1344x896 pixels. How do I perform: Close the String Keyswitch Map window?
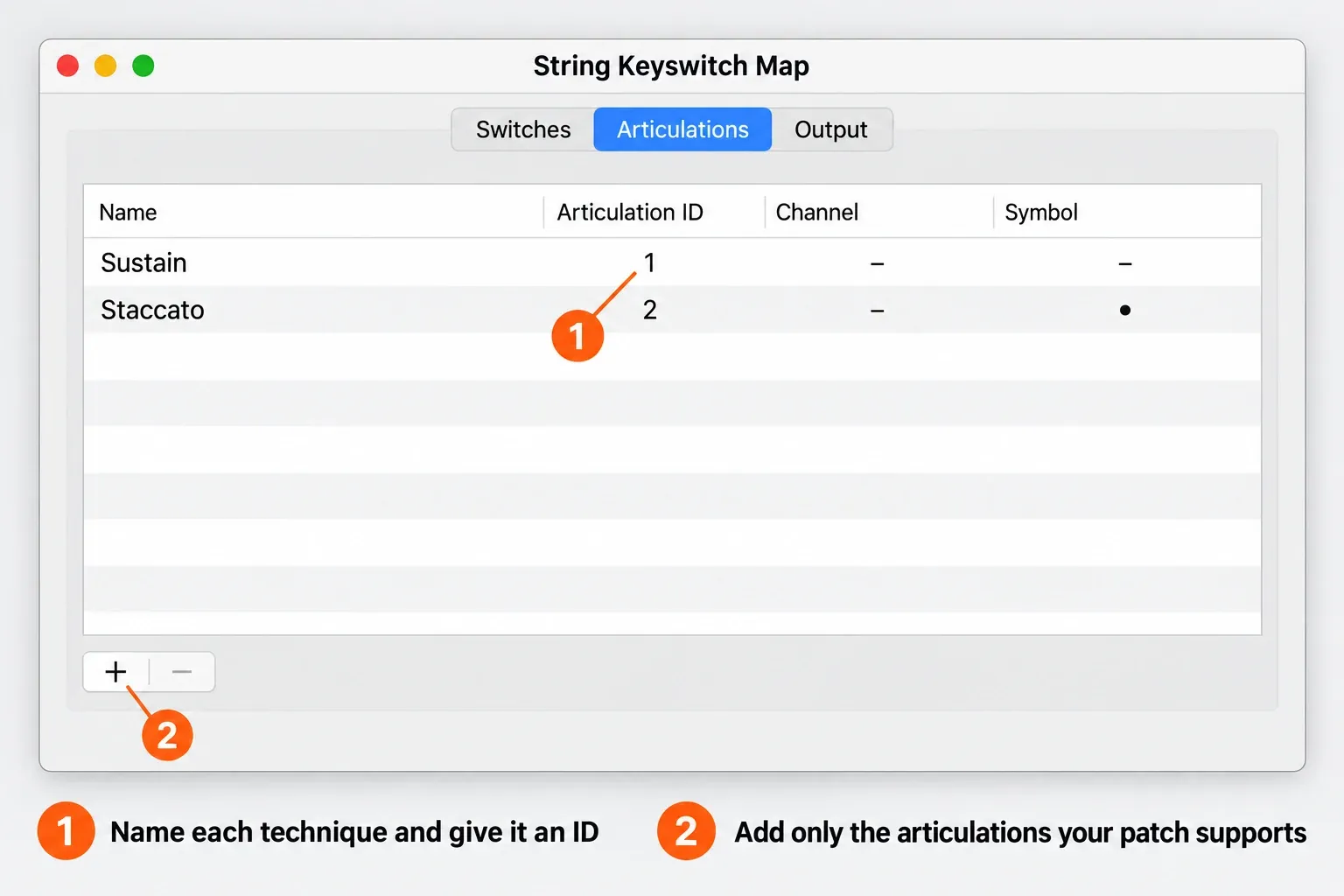(68, 66)
